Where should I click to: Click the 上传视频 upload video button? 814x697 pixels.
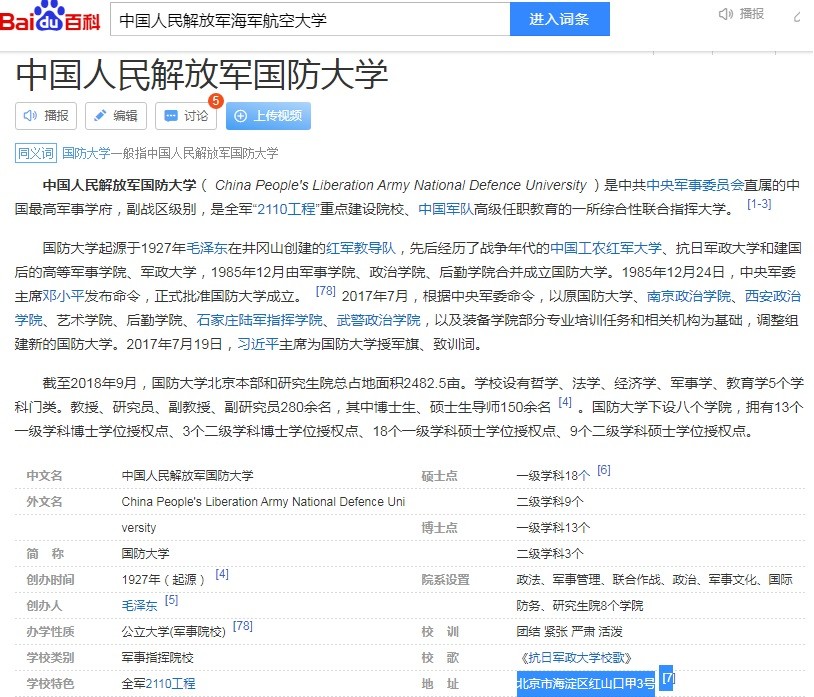(x=268, y=116)
